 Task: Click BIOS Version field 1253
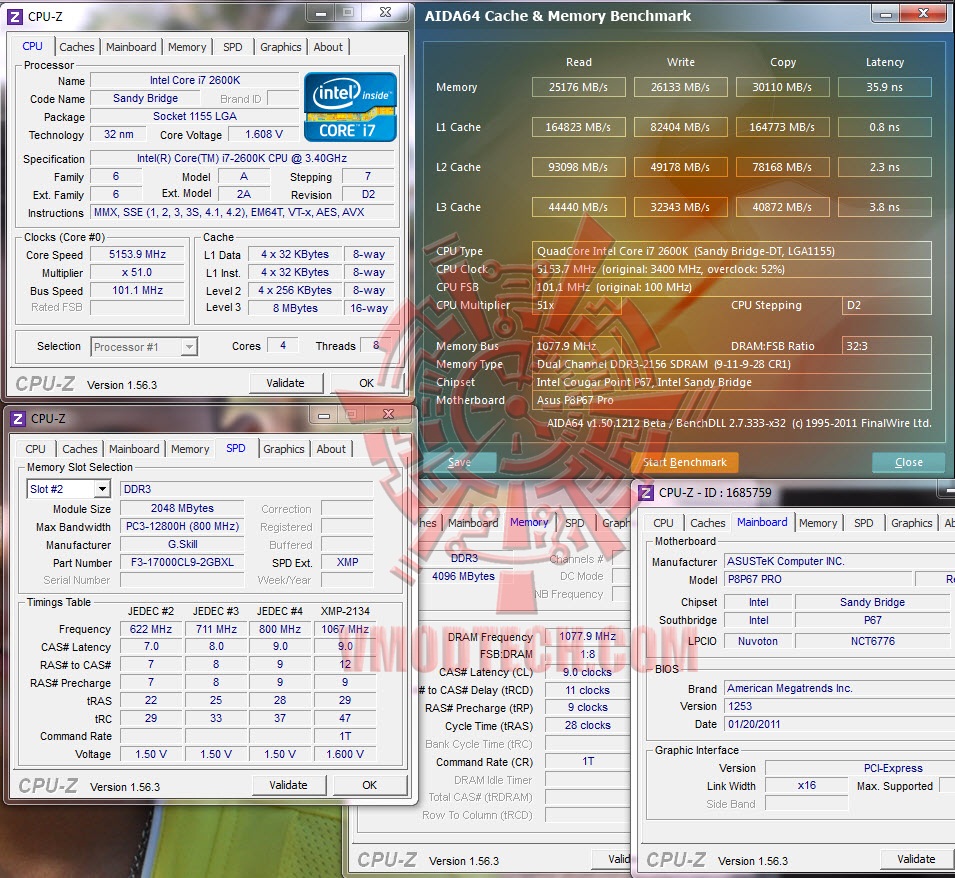(837, 706)
